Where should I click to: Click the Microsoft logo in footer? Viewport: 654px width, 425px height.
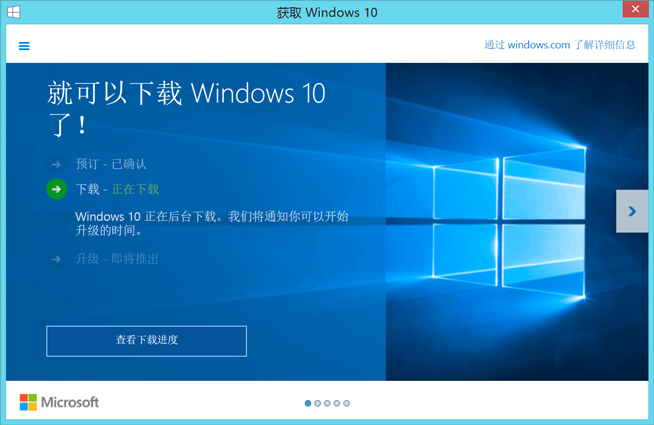point(59,402)
